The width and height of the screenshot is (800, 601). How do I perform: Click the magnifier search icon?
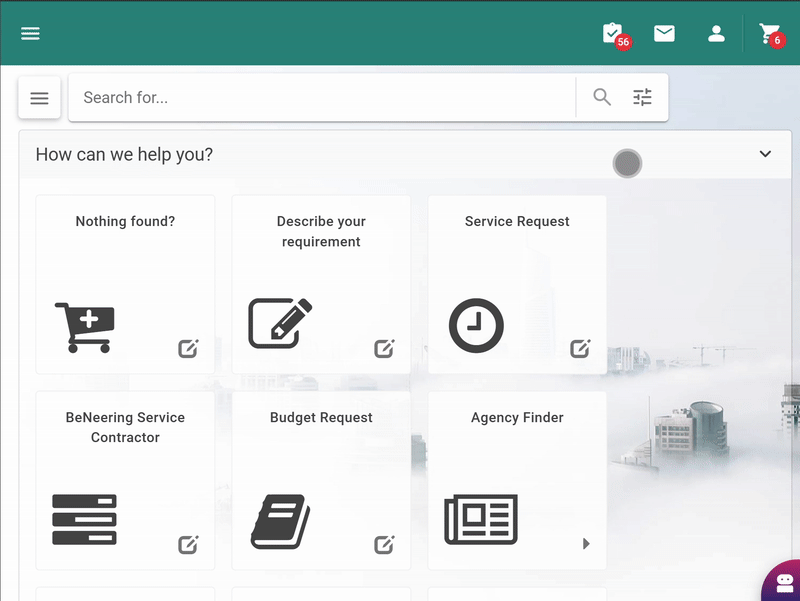(602, 97)
